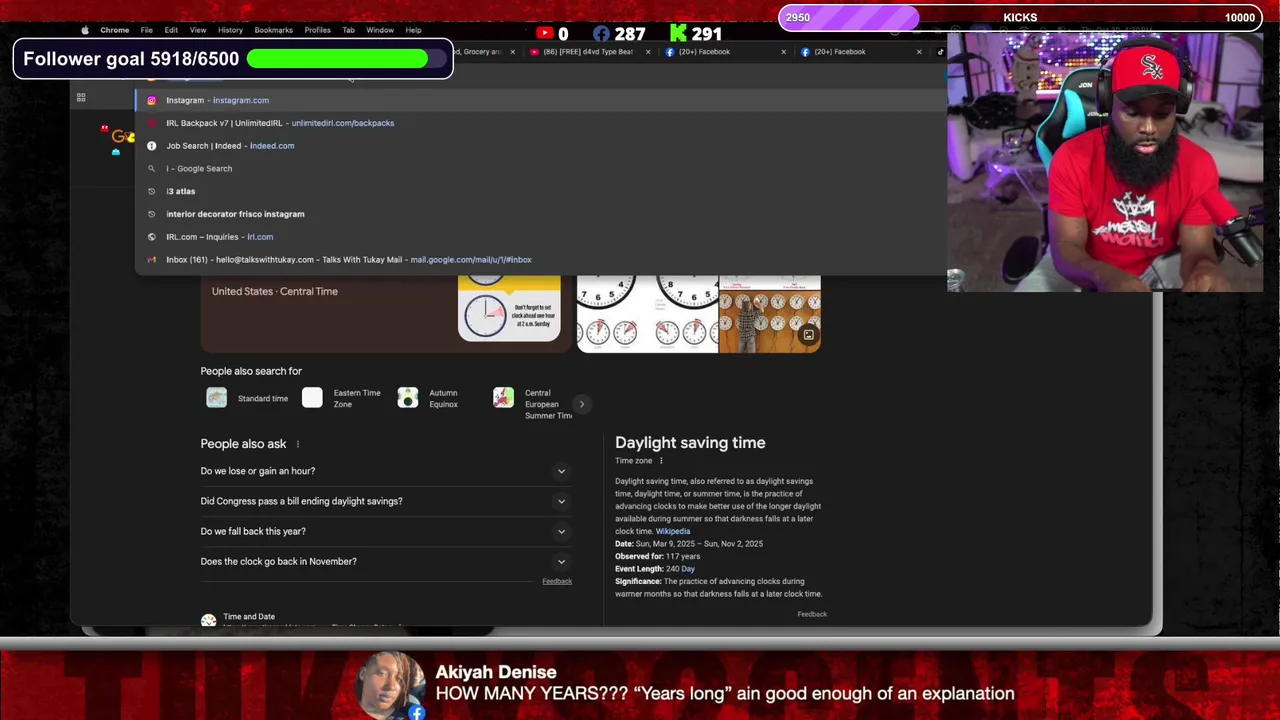Select the Instagram suggestion in the address bar dropdown
The height and width of the screenshot is (720, 1280).
(x=540, y=100)
